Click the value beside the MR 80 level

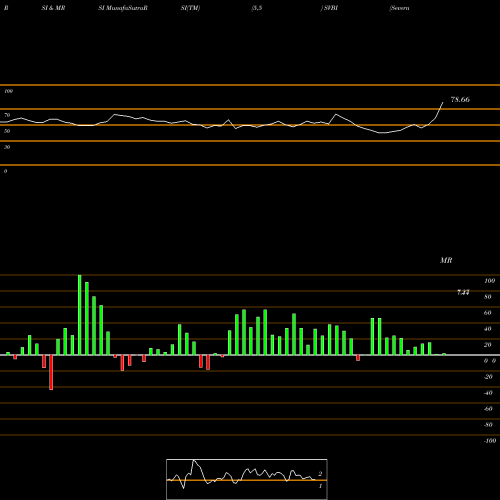click(x=463, y=292)
